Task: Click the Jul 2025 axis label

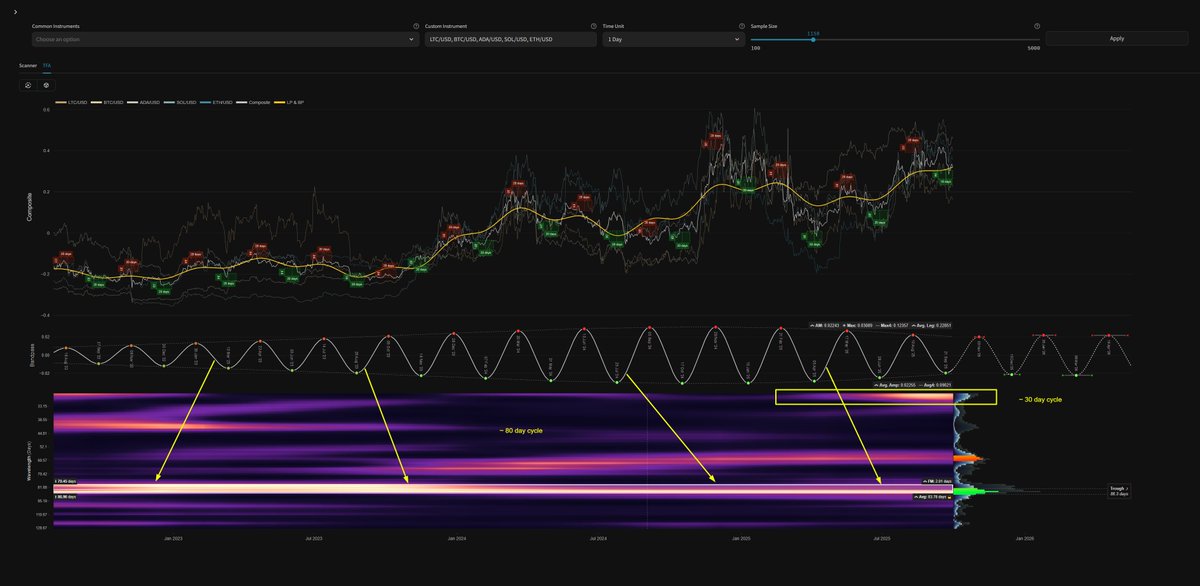Action: pyautogui.click(x=882, y=538)
